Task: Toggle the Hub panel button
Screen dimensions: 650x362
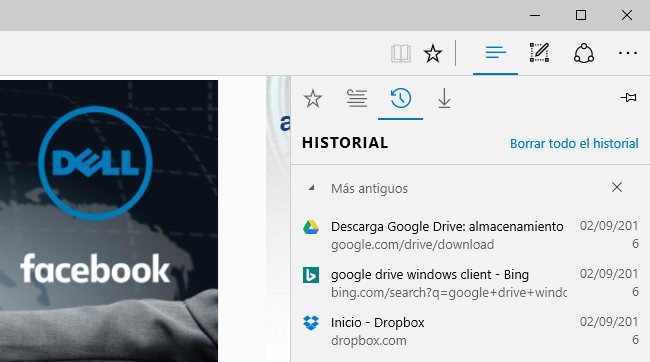Action: 495,53
